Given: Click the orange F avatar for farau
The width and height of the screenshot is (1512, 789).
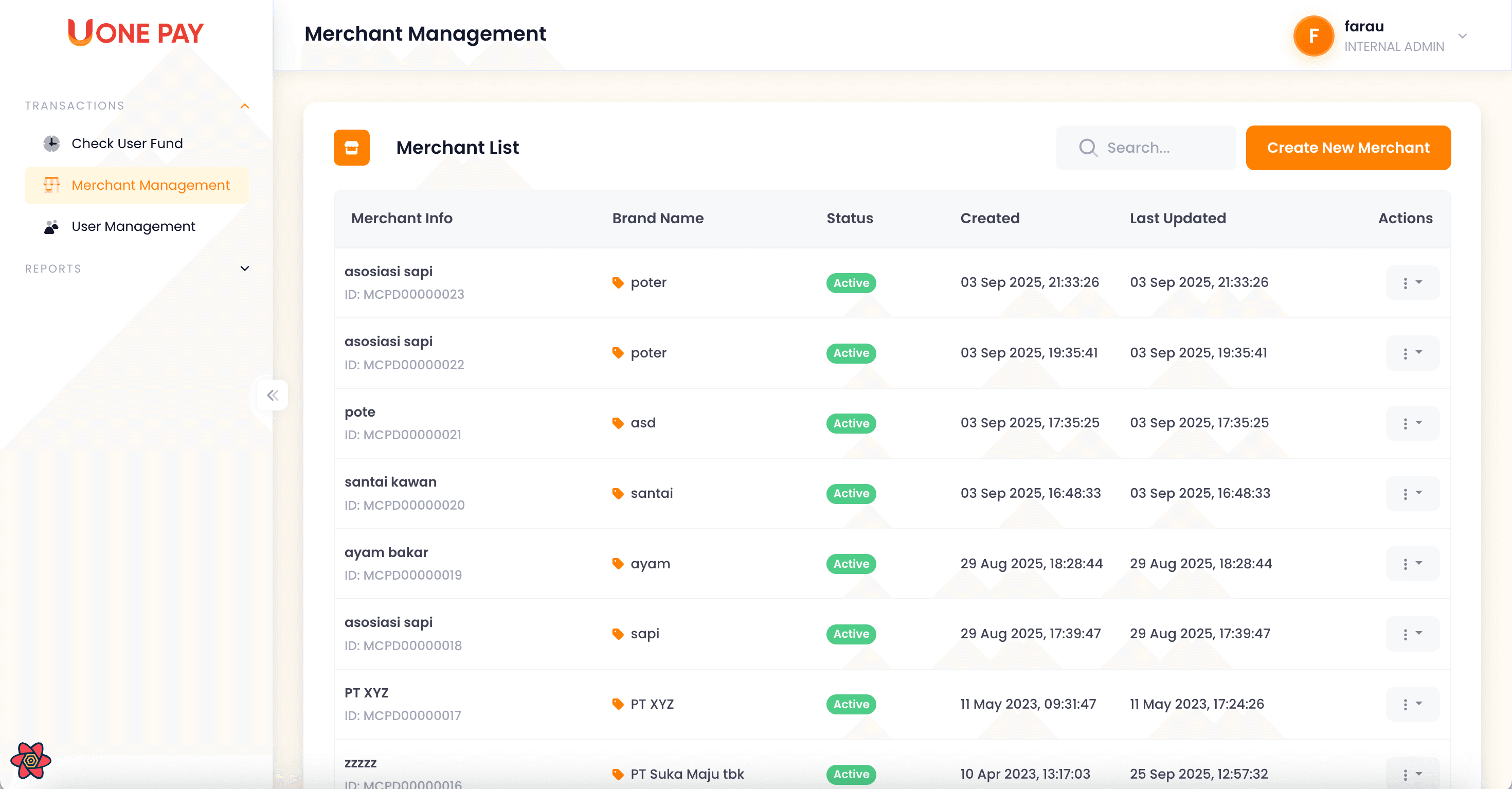Looking at the screenshot, I should click(1313, 36).
